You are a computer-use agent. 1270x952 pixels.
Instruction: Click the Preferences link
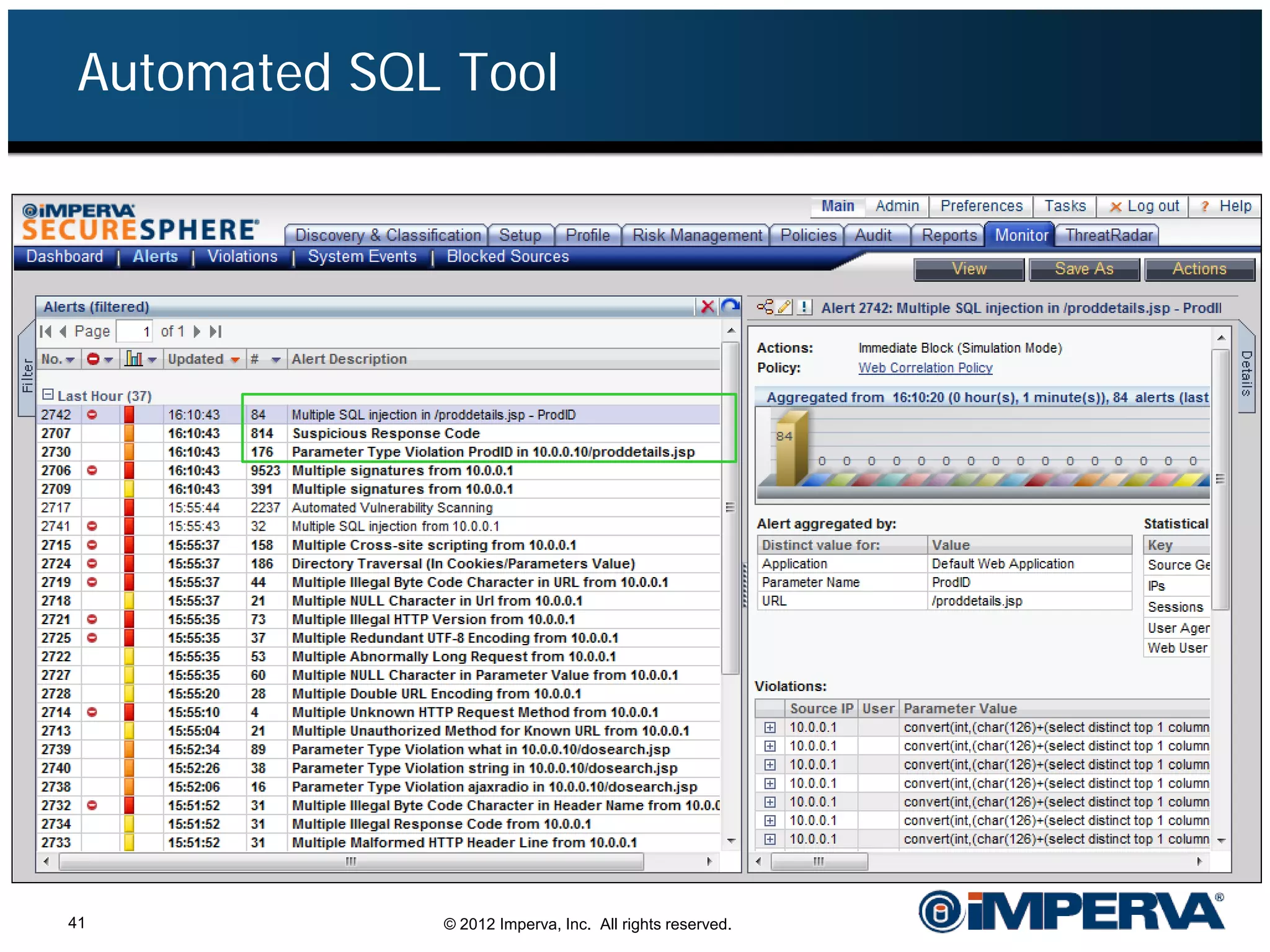(x=981, y=206)
